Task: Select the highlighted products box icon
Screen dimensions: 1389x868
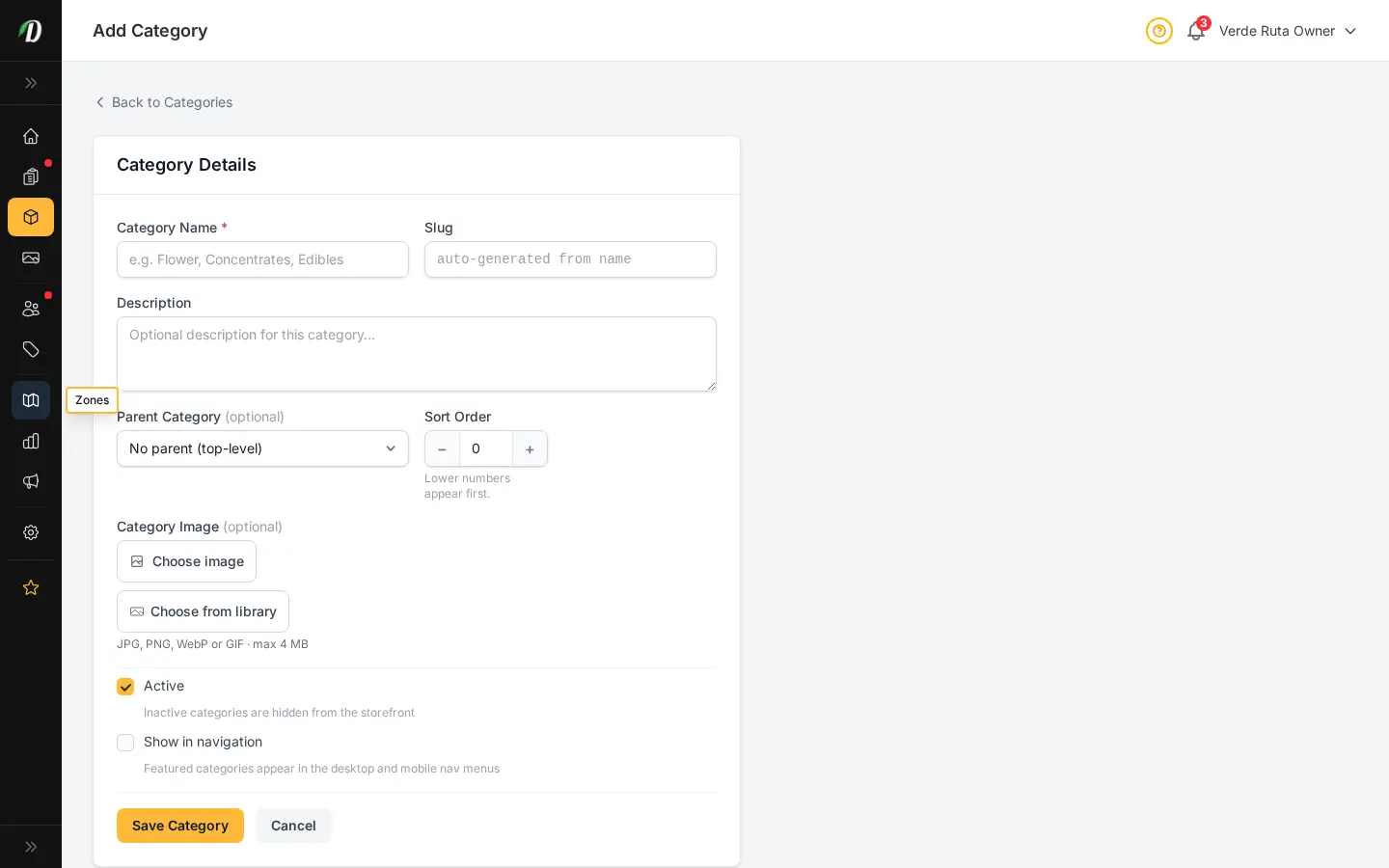Action: (x=31, y=217)
